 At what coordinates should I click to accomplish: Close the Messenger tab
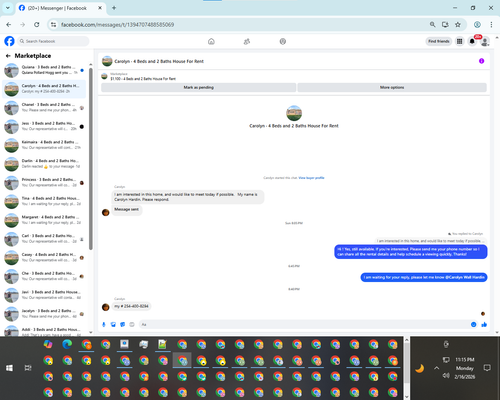point(100,8)
